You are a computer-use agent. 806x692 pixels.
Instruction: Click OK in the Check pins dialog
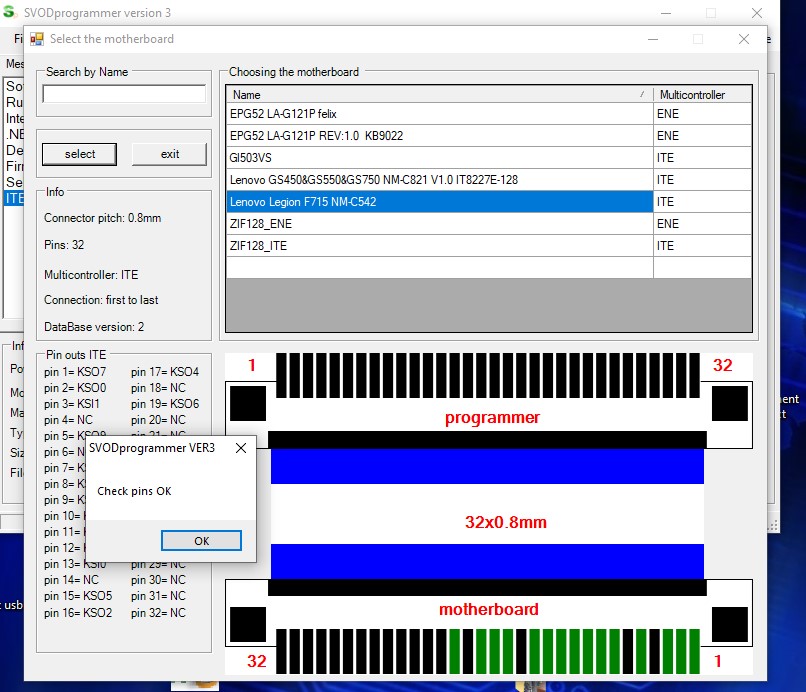pos(201,540)
